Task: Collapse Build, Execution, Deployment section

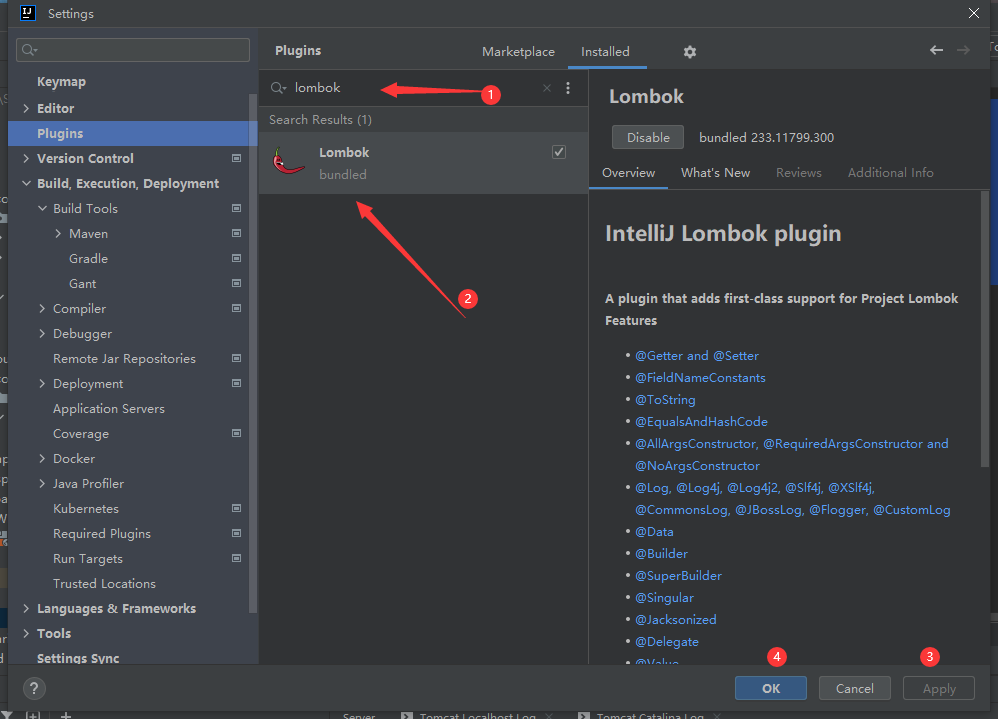Action: [26, 183]
